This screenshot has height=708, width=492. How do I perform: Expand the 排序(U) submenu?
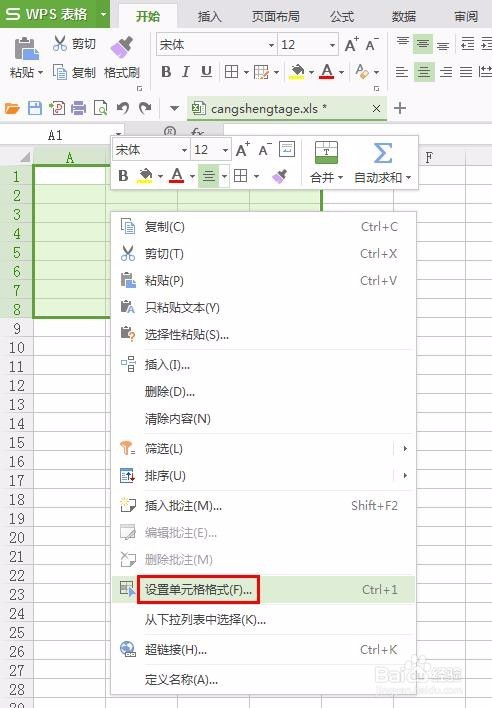pos(263,475)
